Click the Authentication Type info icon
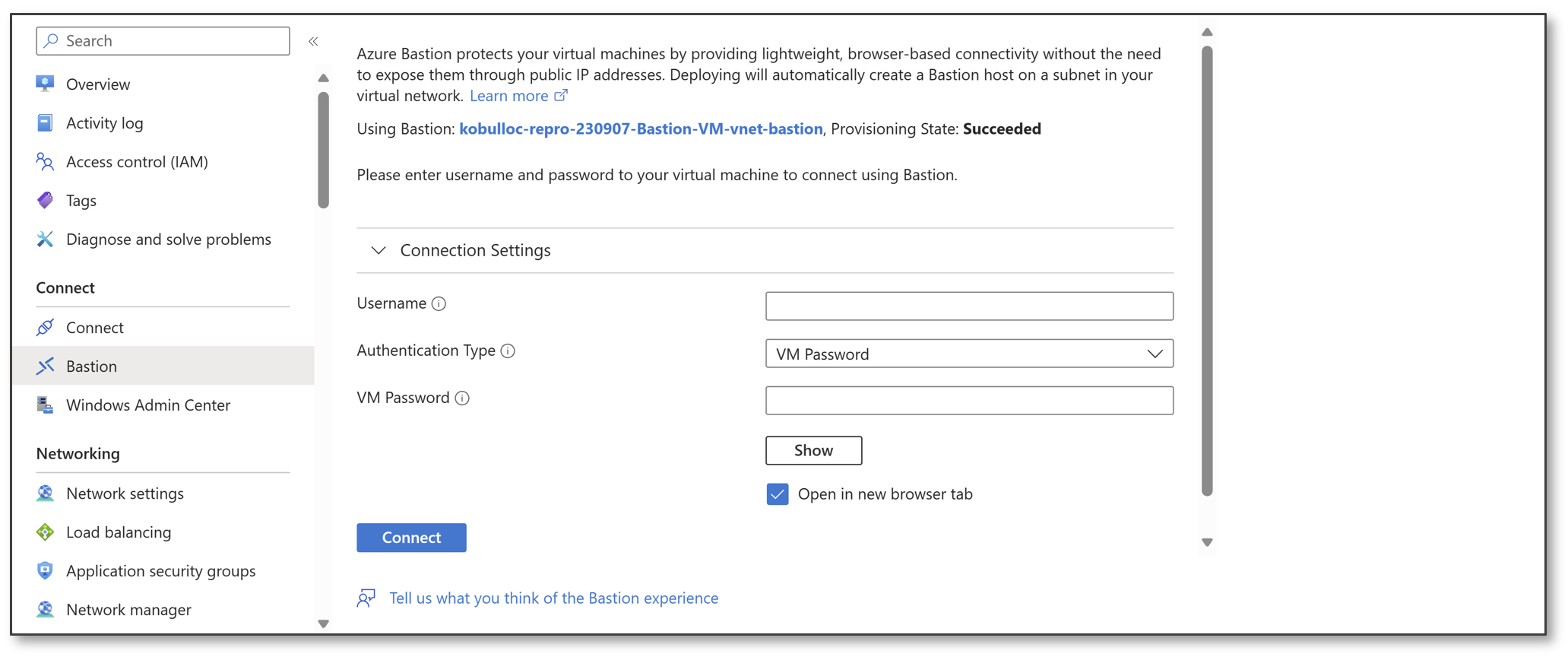Screen dimensions: 1568x660 [508, 351]
